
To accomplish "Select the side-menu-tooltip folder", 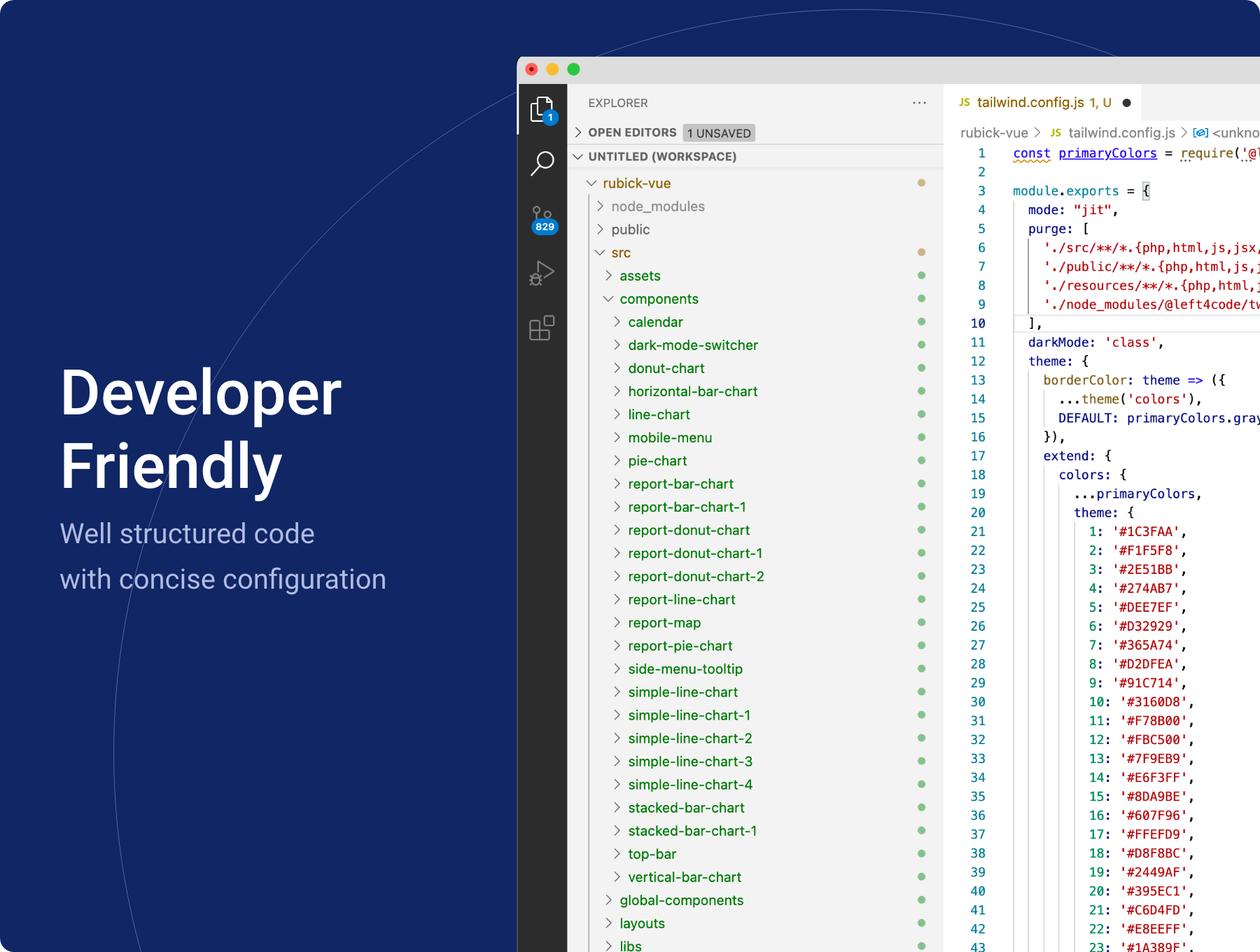I will (x=755, y=668).
